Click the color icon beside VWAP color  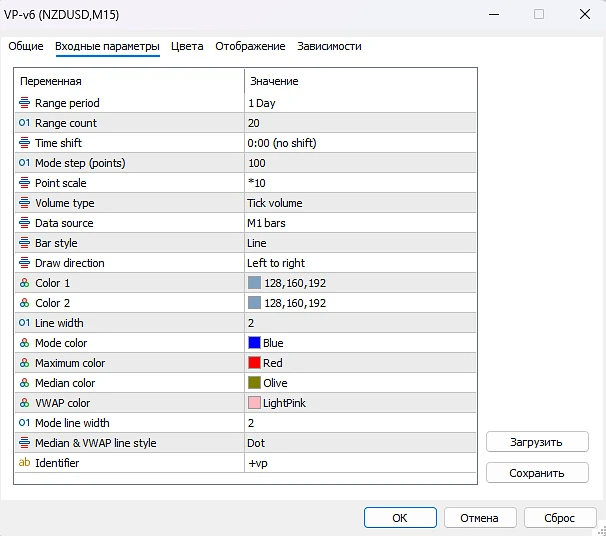(x=25, y=403)
